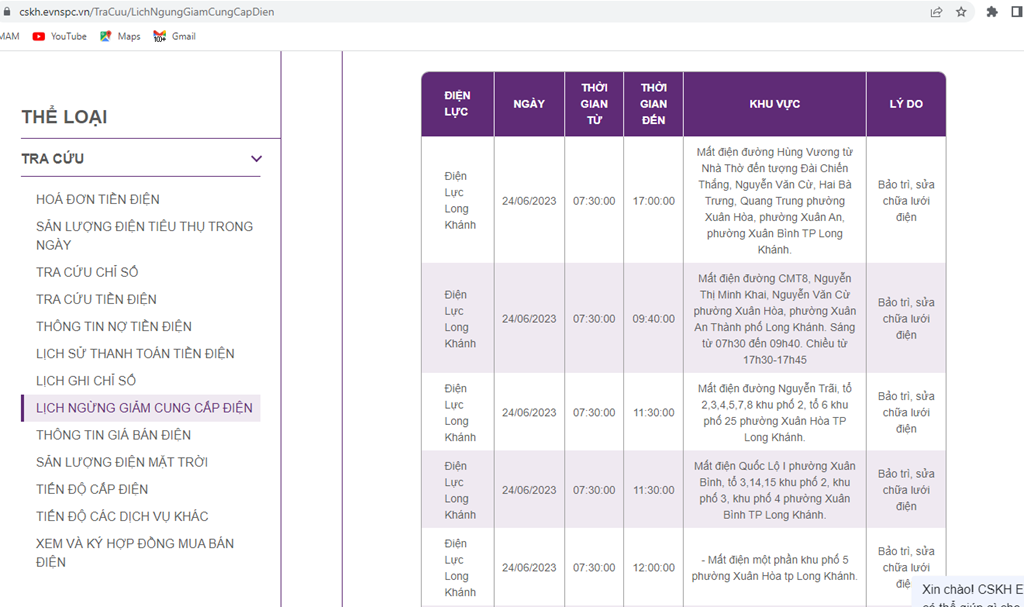Open the CSKH chat popup greeting
1024x607 pixels.
point(972,591)
